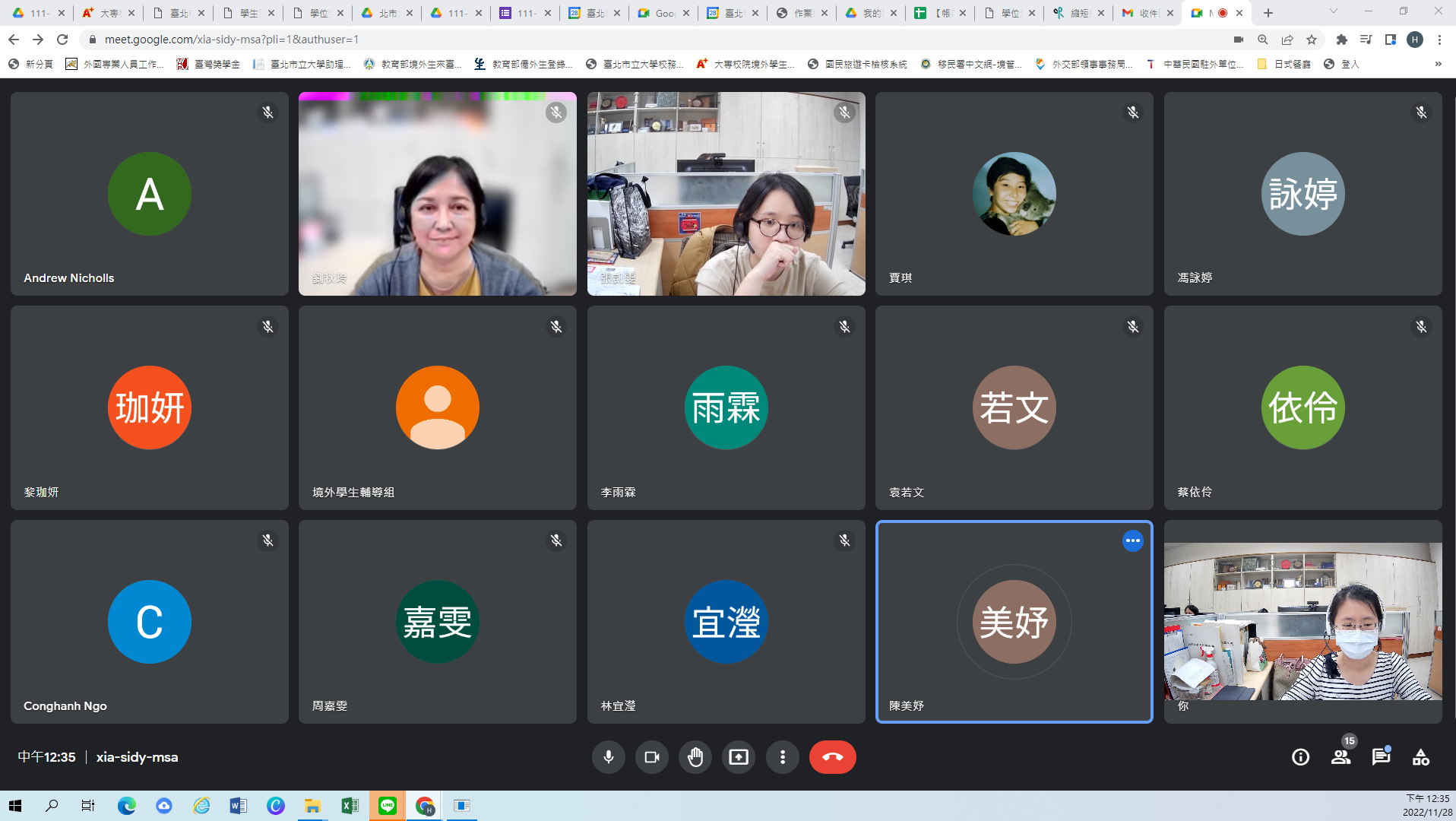Click the blue options dots on 陳美妤 tile

click(x=1132, y=540)
